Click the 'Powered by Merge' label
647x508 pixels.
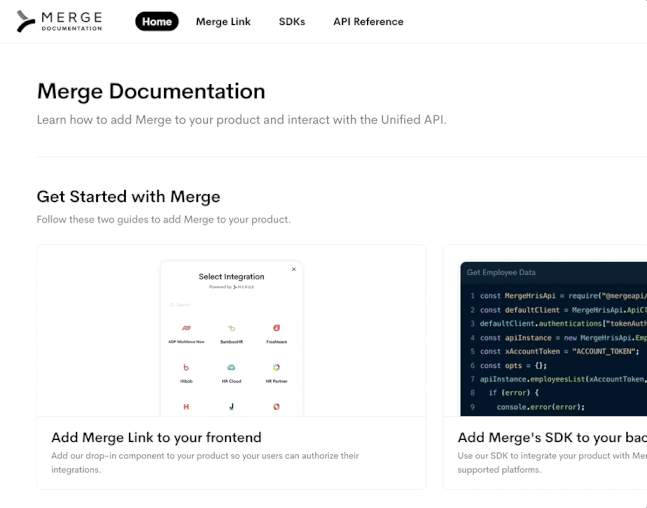(231, 287)
